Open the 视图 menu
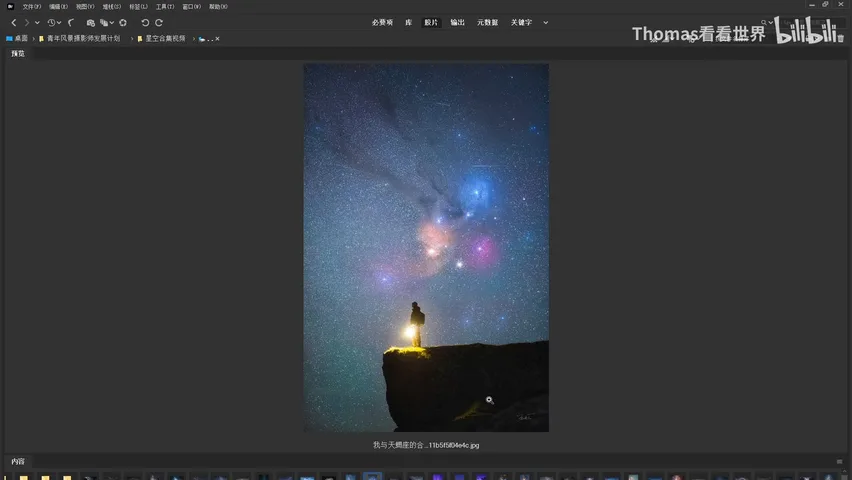This screenshot has width=852, height=480. tap(85, 7)
